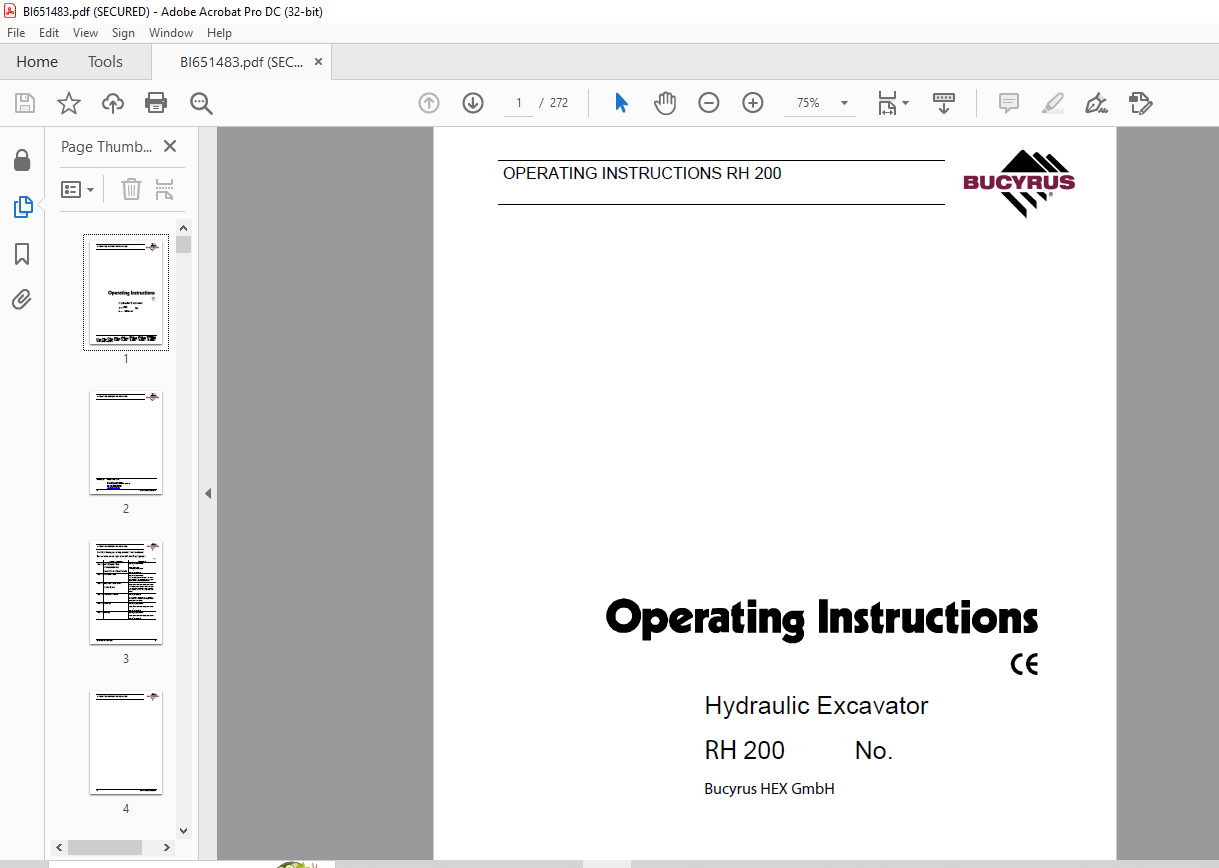1219x868 pixels.
Task: Open the Attachments paperclip pane
Action: (x=22, y=299)
